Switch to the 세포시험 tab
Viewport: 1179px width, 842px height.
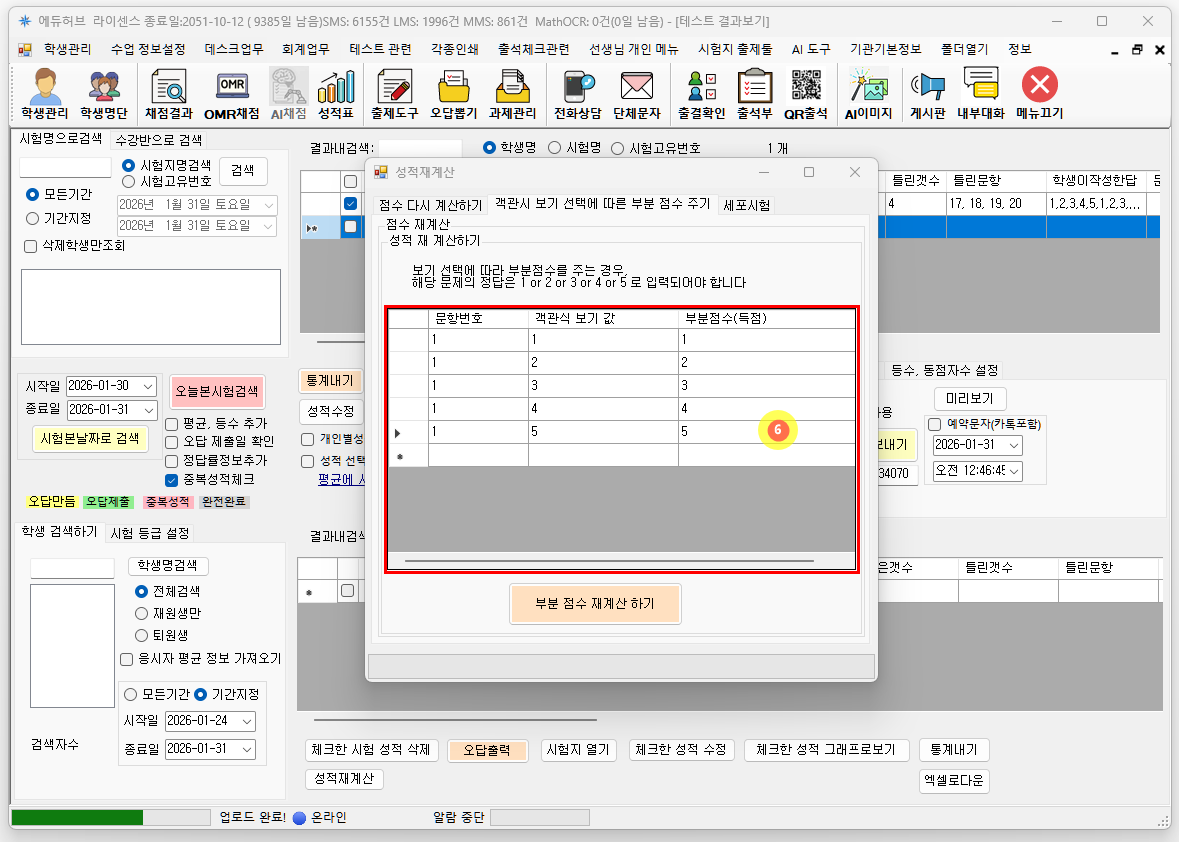pos(746,205)
